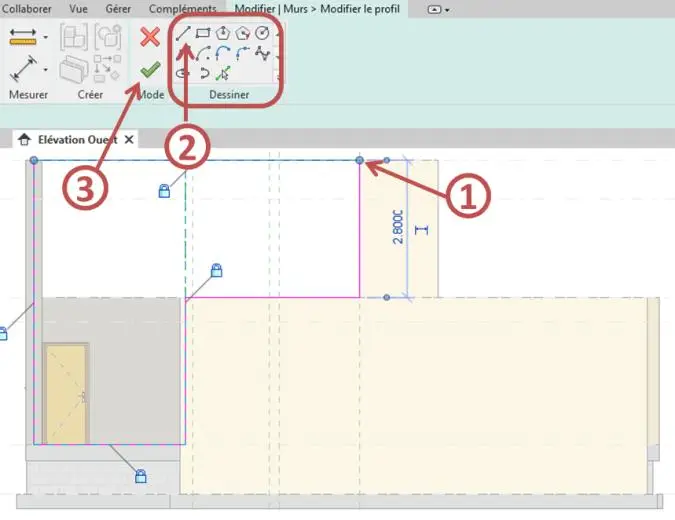Toggle the padlock on the top profile line
Screen dimensions: 675x520
click(x=164, y=191)
